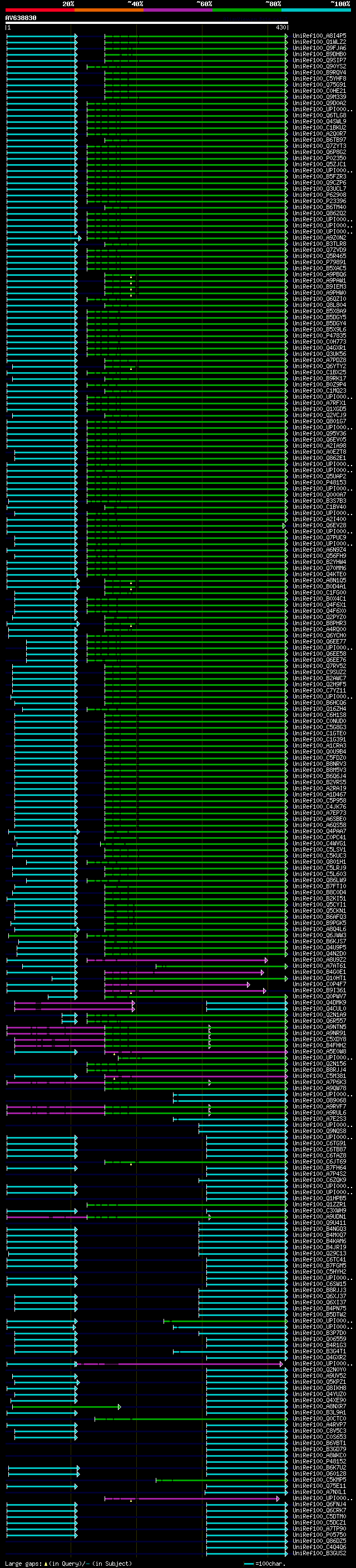Select the label UniRef100_Q75G91
The image size is (356, 1568).
click(319, 85)
